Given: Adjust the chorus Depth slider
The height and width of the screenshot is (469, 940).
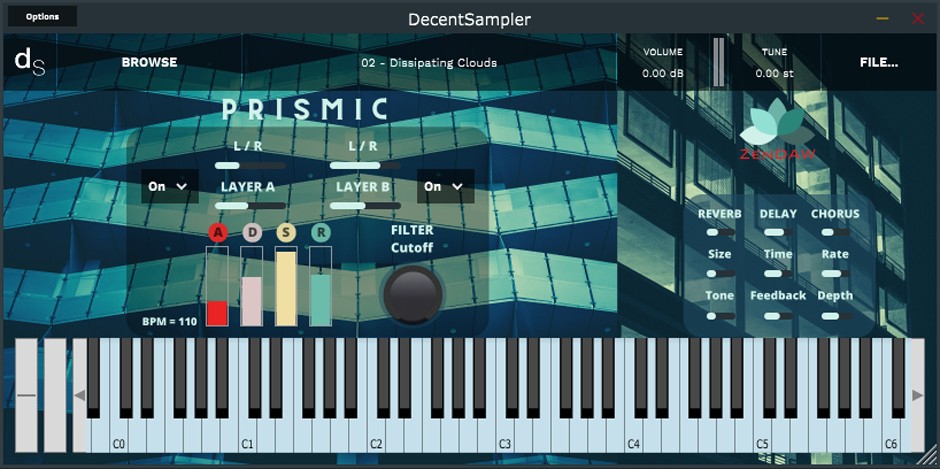Looking at the screenshot, I should point(835,315).
